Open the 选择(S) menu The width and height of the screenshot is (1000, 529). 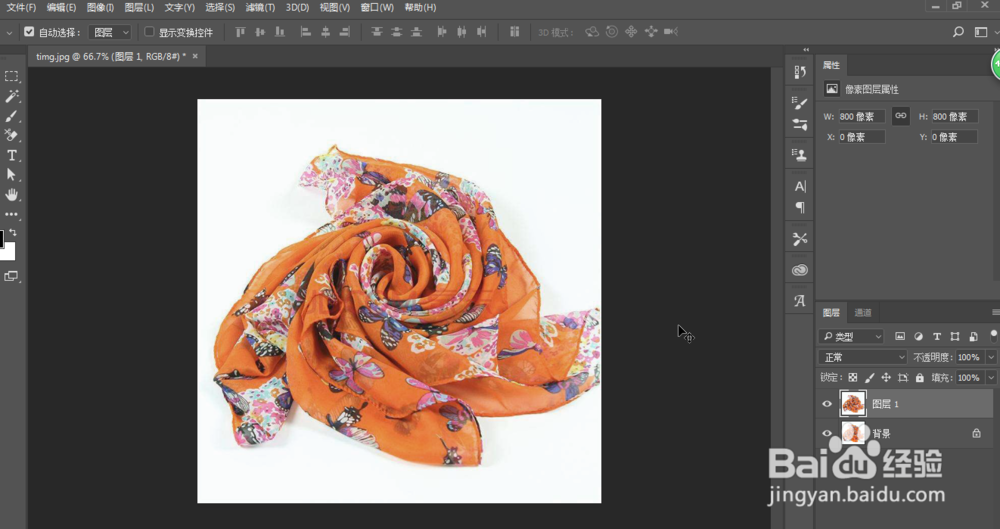click(220, 8)
